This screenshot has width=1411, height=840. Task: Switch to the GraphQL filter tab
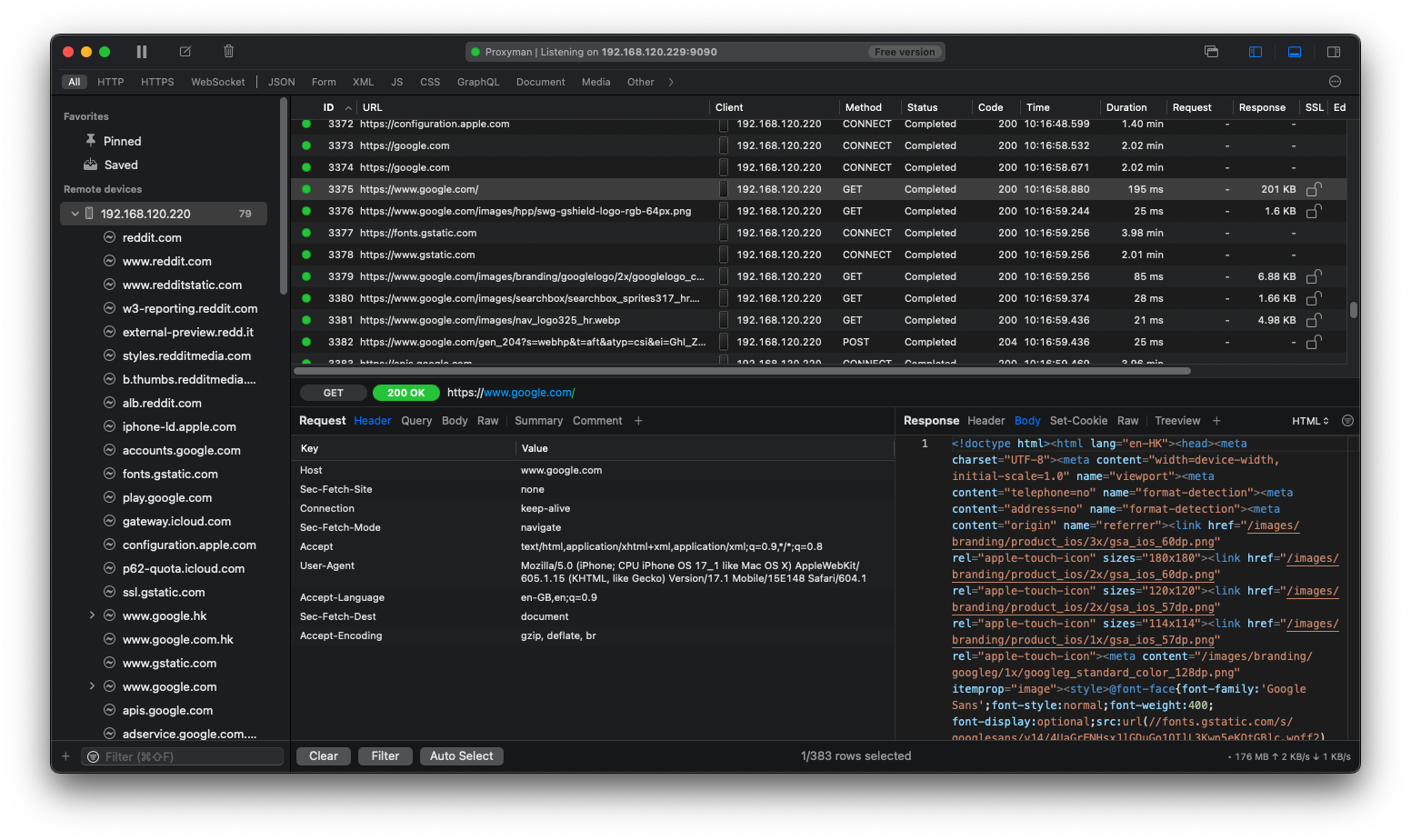pyautogui.click(x=478, y=81)
